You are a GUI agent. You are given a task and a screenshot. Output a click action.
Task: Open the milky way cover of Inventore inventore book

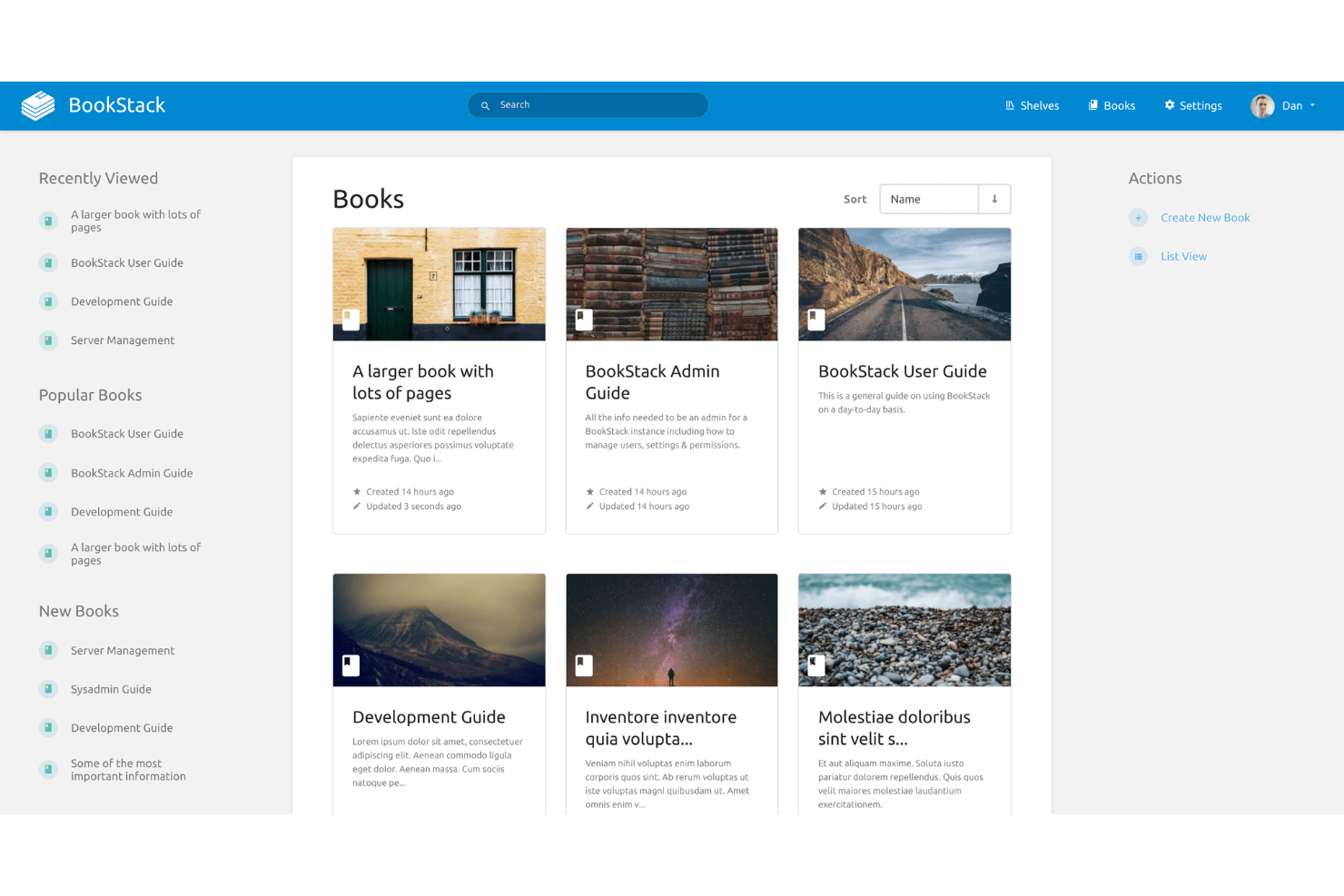tap(672, 630)
